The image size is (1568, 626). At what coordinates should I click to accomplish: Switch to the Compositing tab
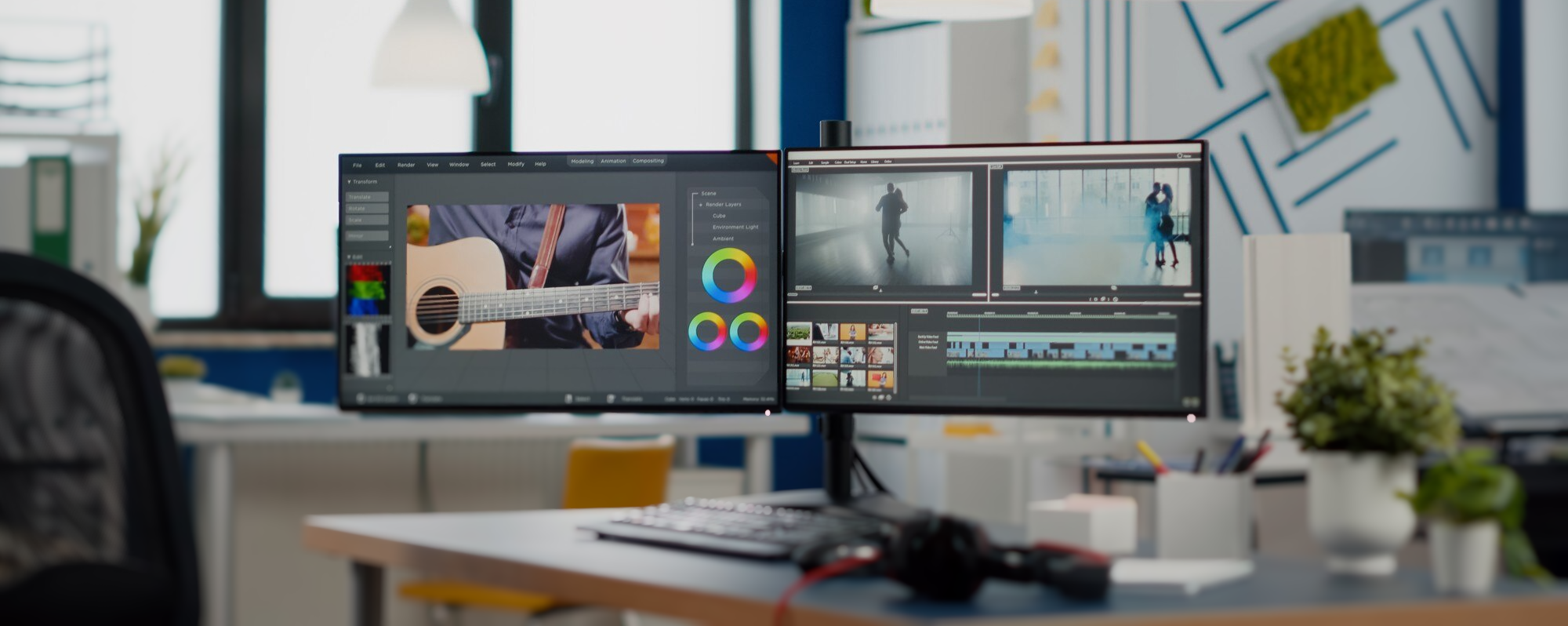[x=648, y=161]
